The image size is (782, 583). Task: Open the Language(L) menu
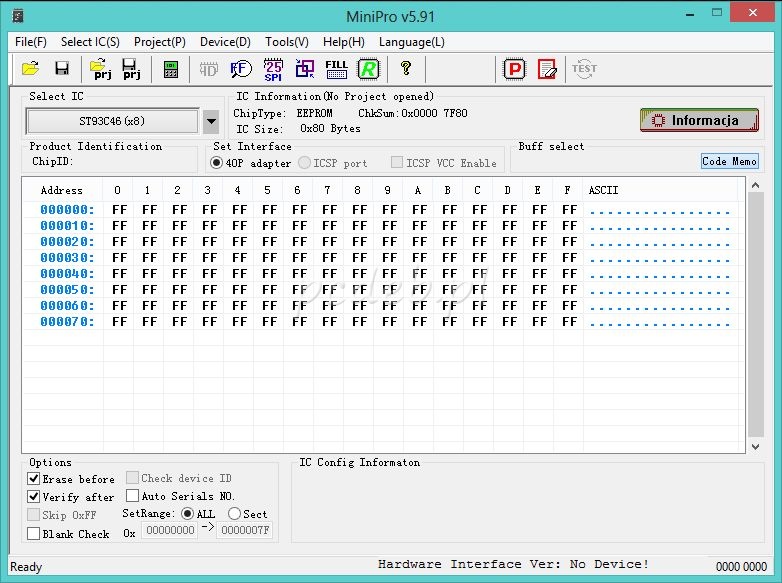coord(411,42)
